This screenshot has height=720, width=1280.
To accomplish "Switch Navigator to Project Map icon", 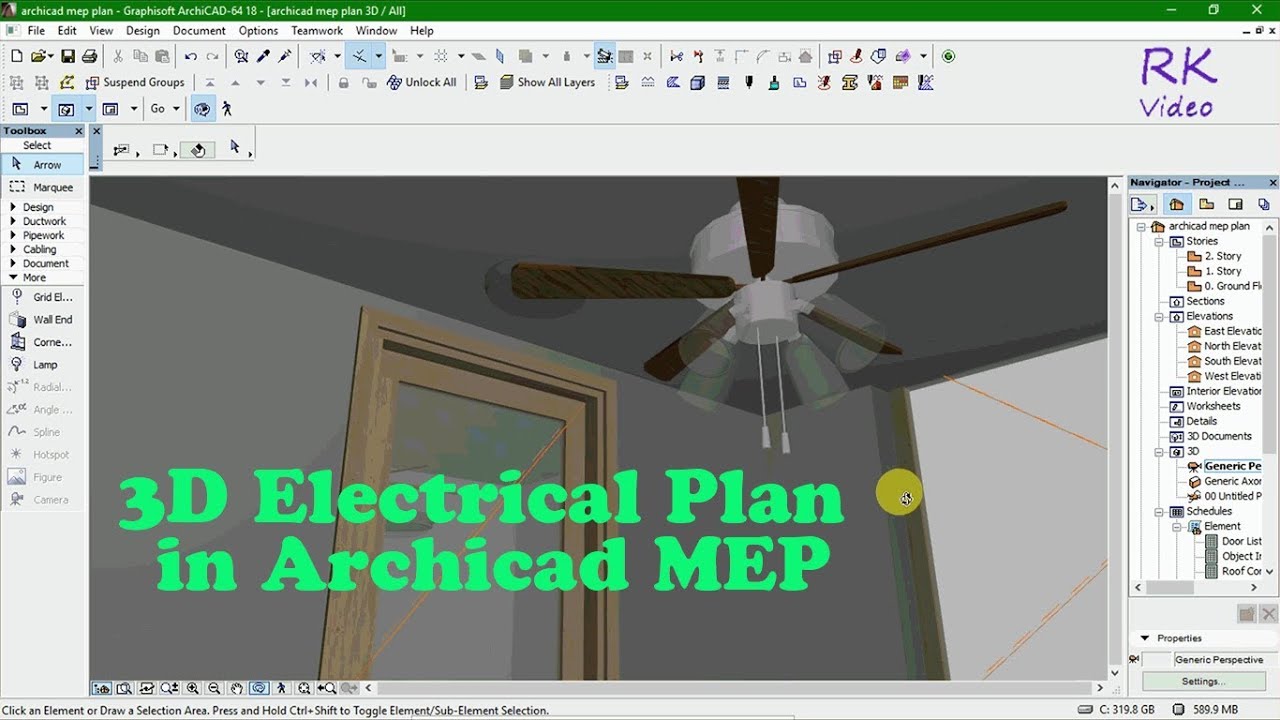I will click(1176, 204).
